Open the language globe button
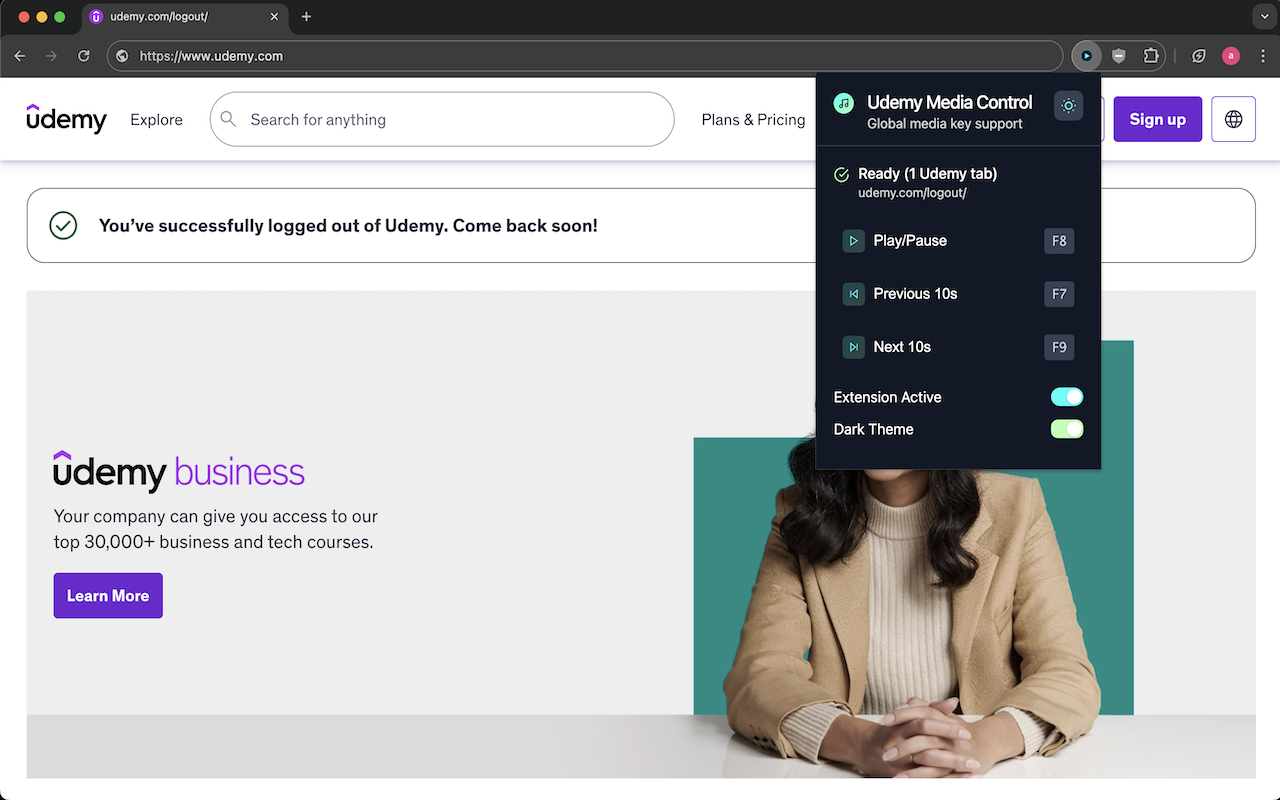Screen dimensions: 1280x800 pos(1233,119)
